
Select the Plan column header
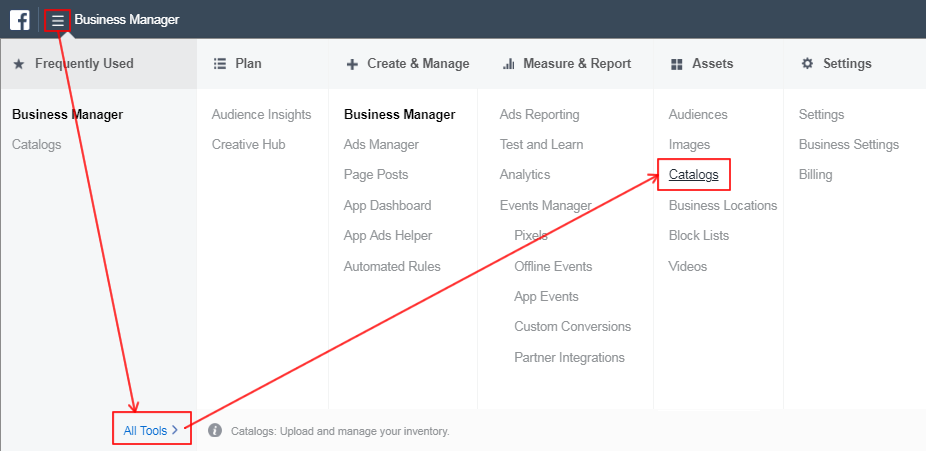(248, 63)
